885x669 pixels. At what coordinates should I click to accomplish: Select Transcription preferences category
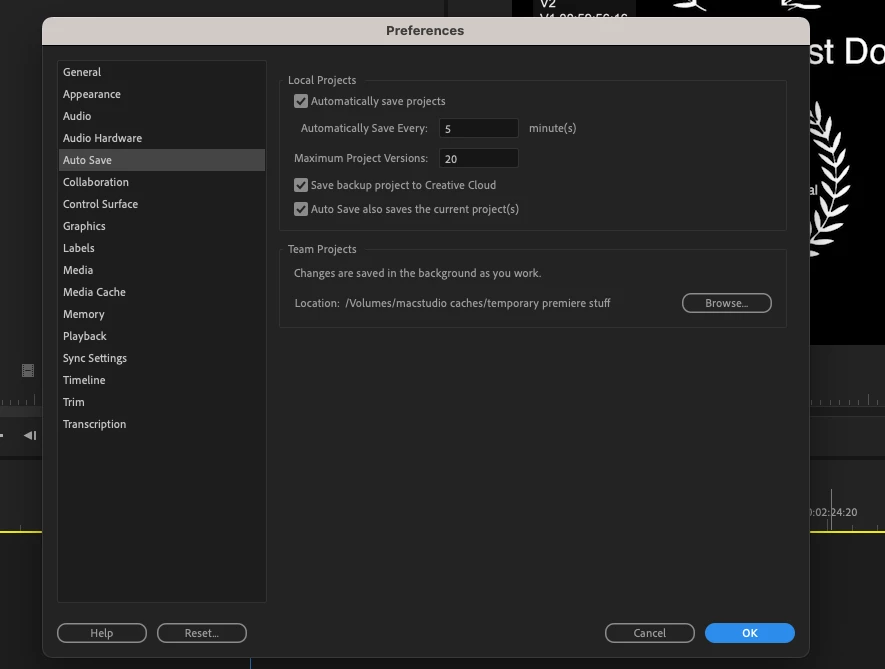pos(162,425)
